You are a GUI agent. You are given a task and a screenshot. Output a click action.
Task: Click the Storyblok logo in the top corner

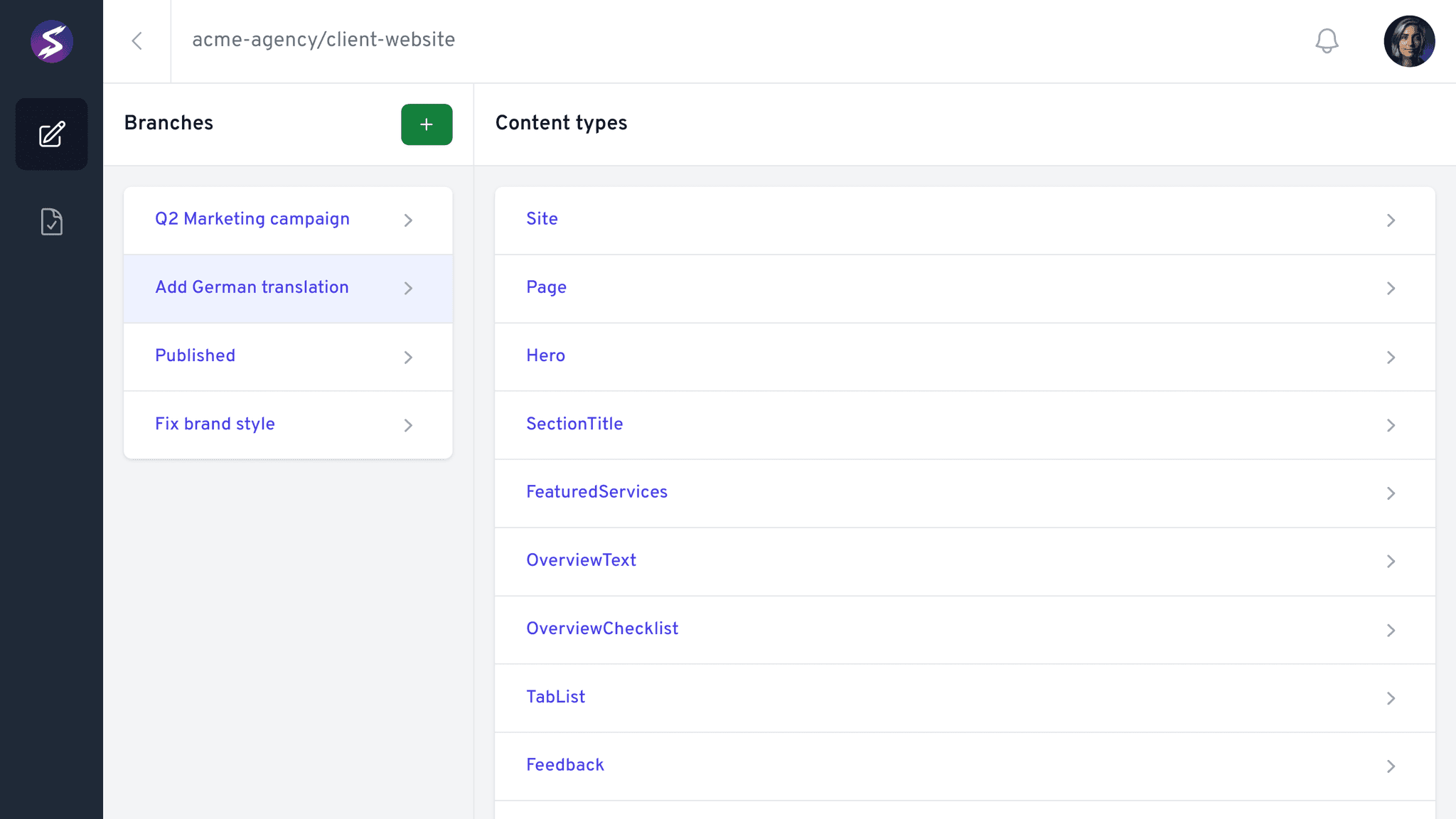51,41
